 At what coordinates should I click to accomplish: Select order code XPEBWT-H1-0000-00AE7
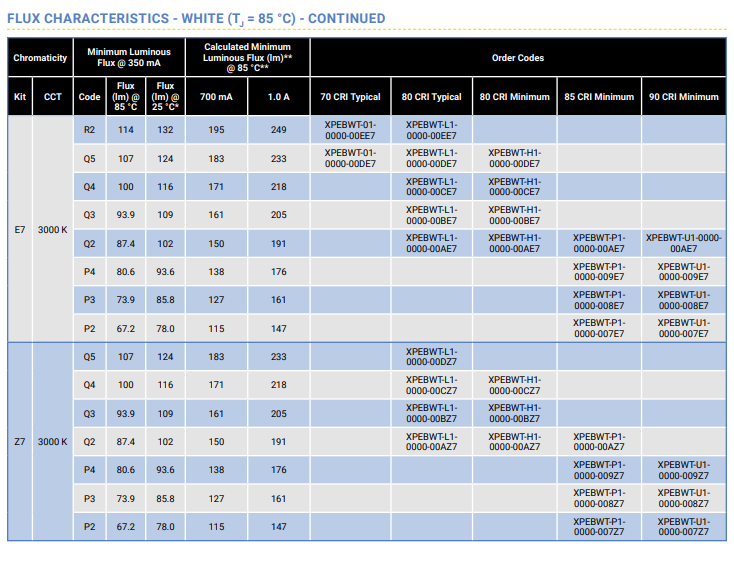514,243
